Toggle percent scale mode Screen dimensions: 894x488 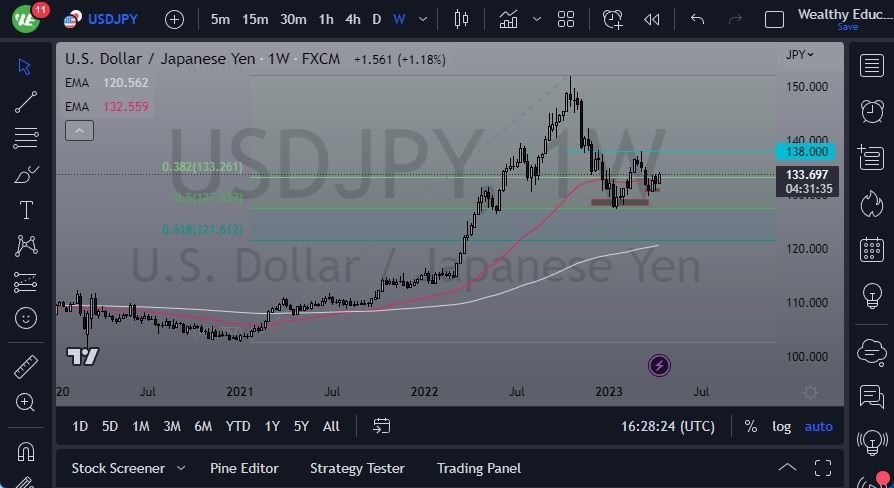pos(751,426)
